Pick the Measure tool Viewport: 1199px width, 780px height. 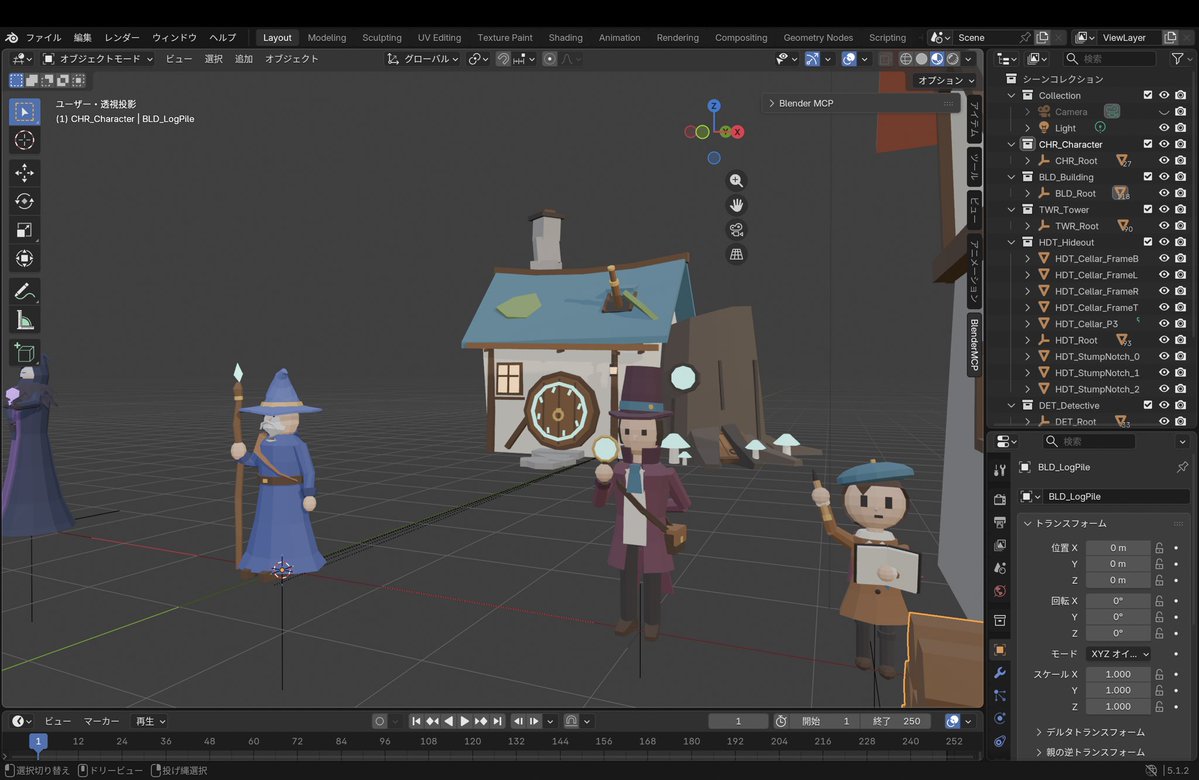tap(24, 320)
